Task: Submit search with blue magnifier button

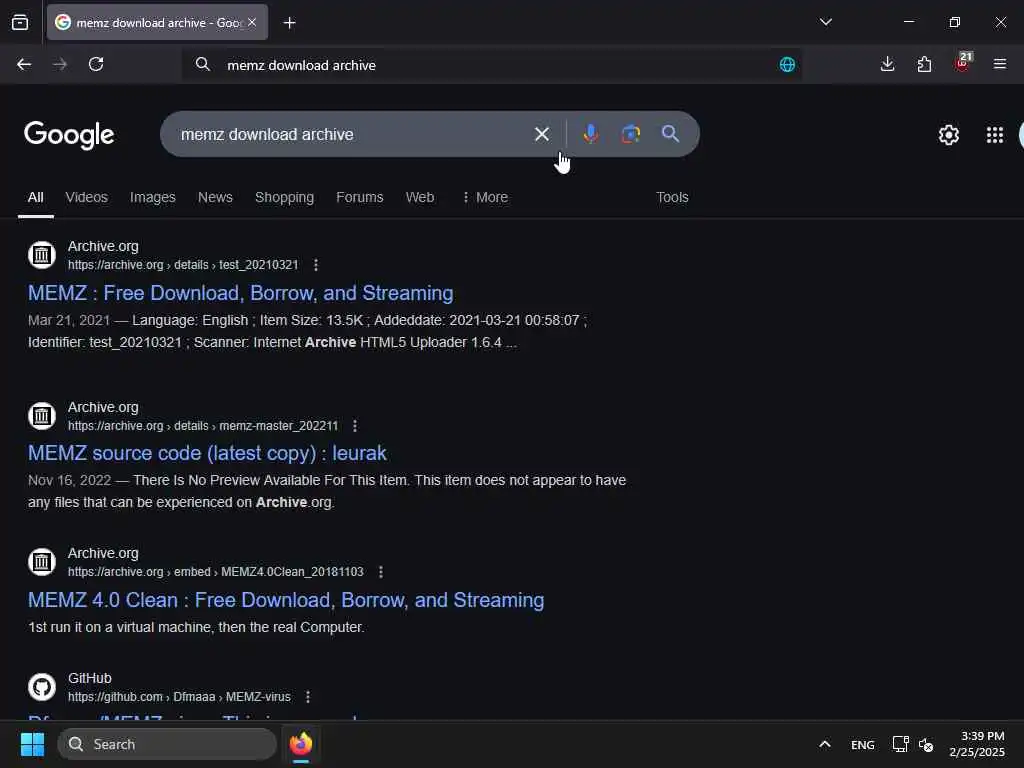Action: pos(670,134)
